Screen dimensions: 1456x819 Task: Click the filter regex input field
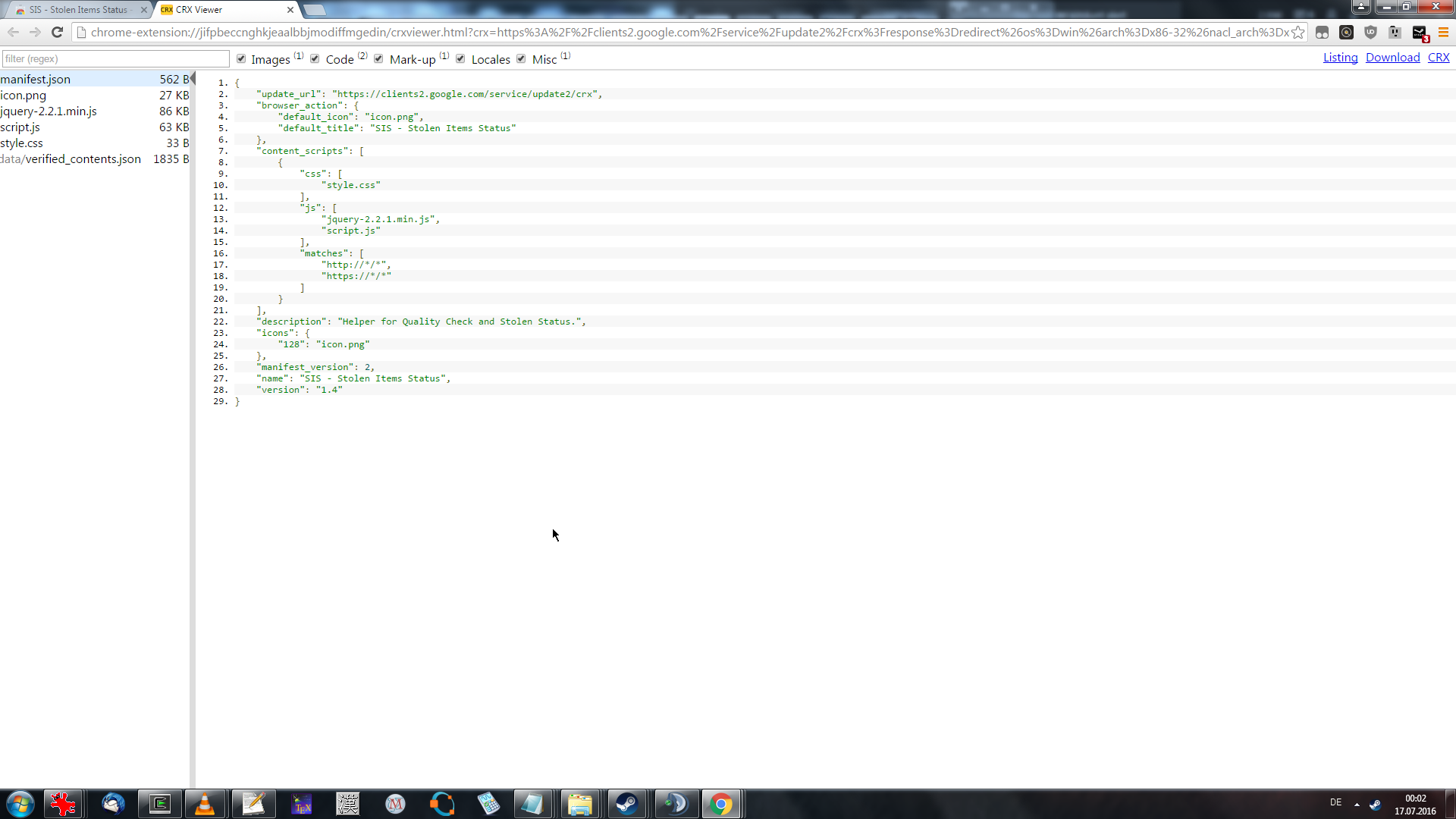pos(115,58)
